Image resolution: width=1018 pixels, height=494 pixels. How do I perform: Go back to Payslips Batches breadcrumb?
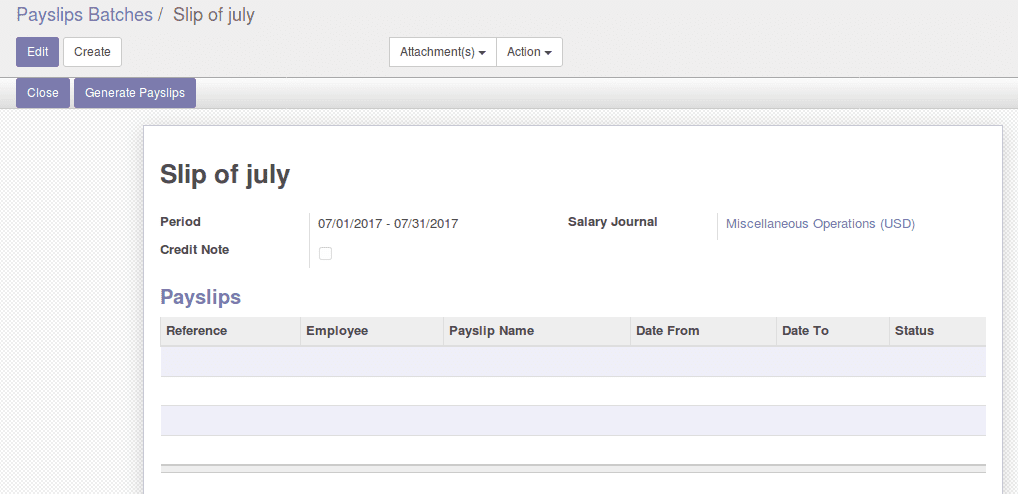[84, 15]
